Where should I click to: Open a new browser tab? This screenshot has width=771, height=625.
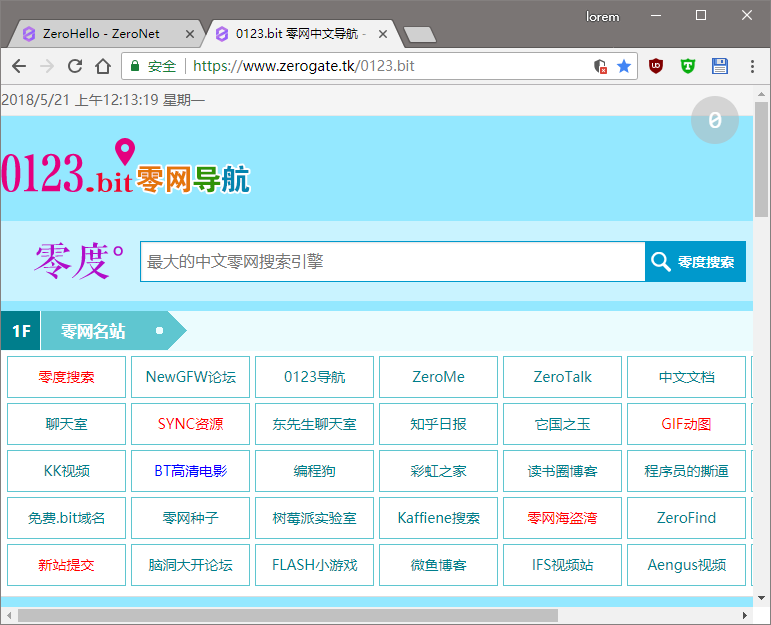tap(419, 34)
